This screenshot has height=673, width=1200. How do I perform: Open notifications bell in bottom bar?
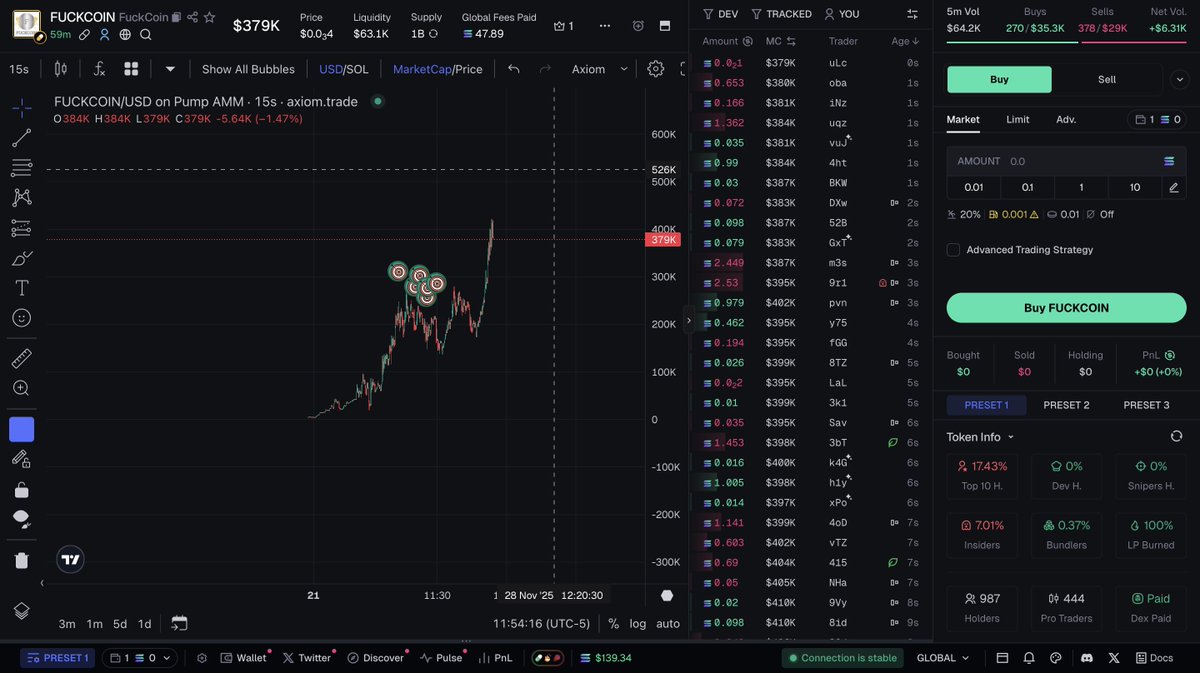(x=1028, y=658)
